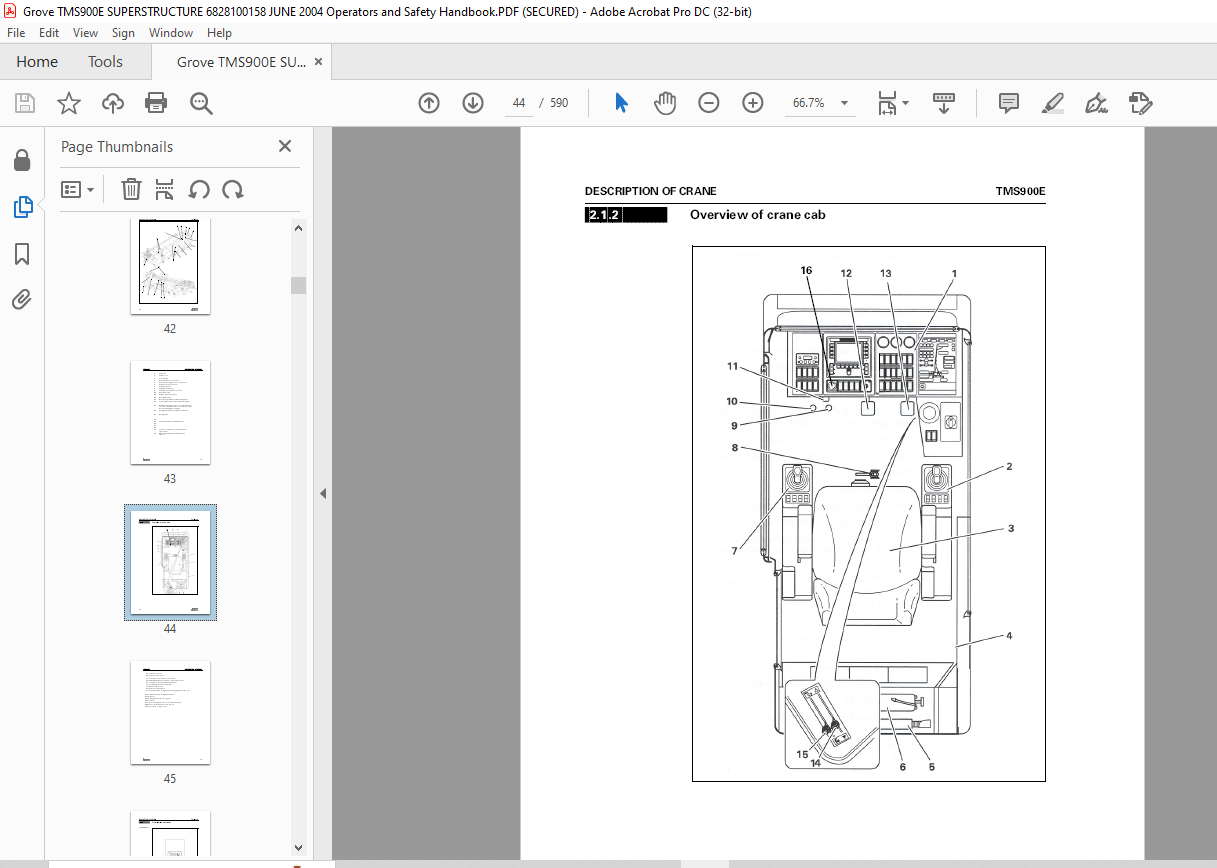Zoom out with the minus icon
Image resolution: width=1217 pixels, height=868 pixels.
(x=709, y=103)
